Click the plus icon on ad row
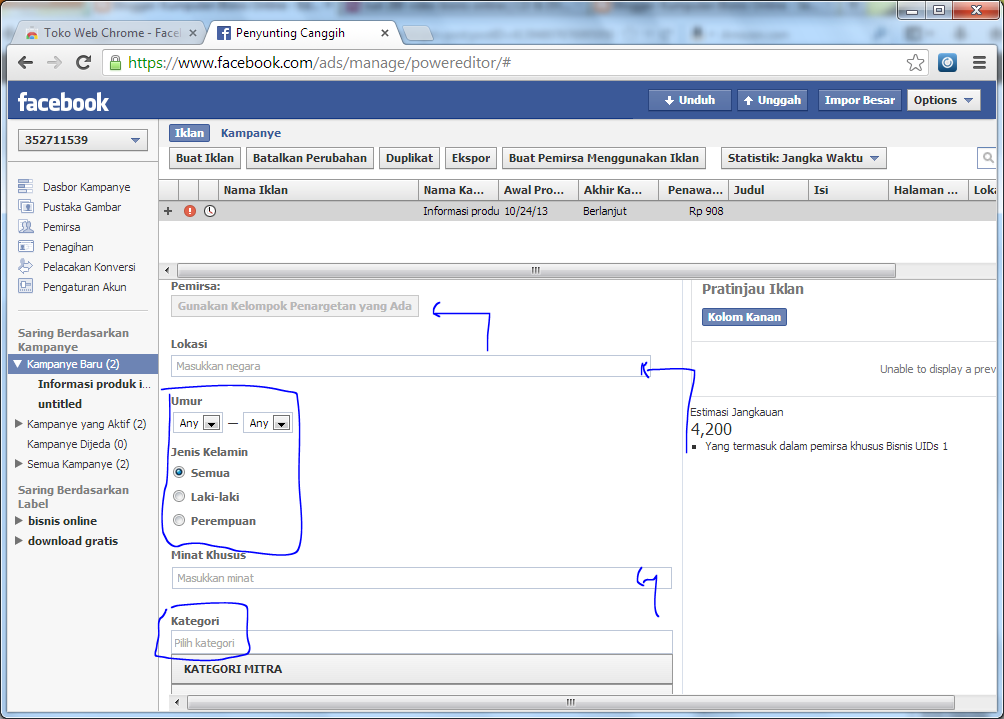The height and width of the screenshot is (719, 1004). (168, 211)
